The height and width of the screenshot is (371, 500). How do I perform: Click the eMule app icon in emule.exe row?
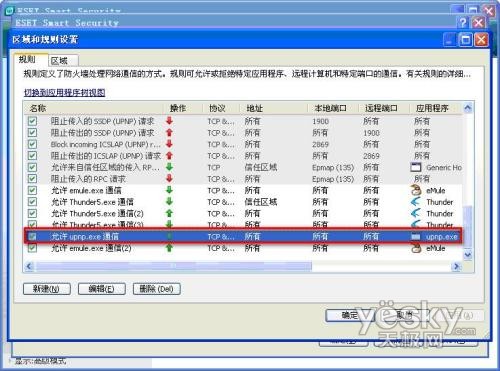point(416,190)
